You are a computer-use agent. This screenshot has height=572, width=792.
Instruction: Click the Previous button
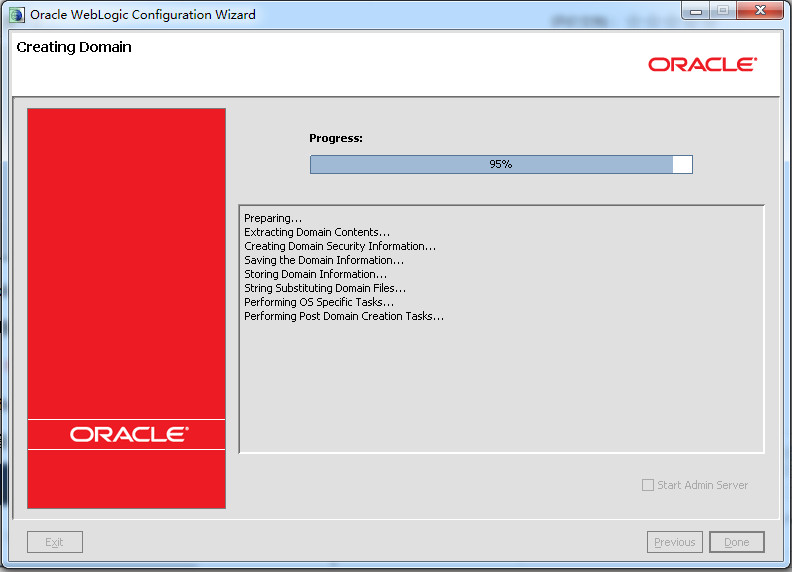tap(674, 542)
